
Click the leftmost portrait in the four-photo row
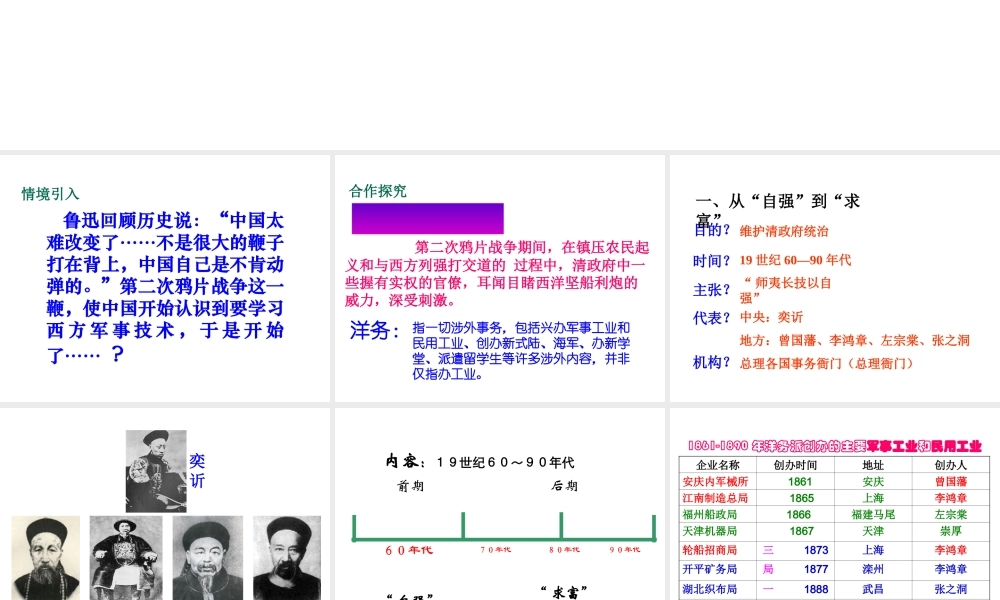(x=45, y=557)
